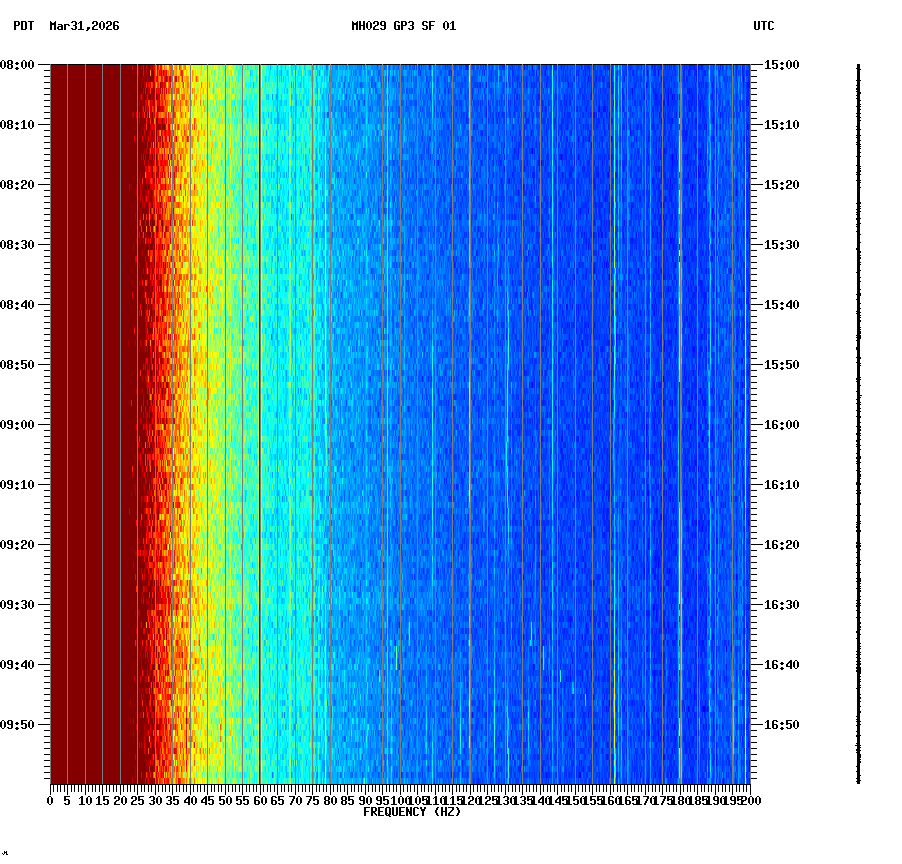Select the blue high-frequency region near 150 Hz
Image resolution: width=902 pixels, height=864 pixels.
573,400
